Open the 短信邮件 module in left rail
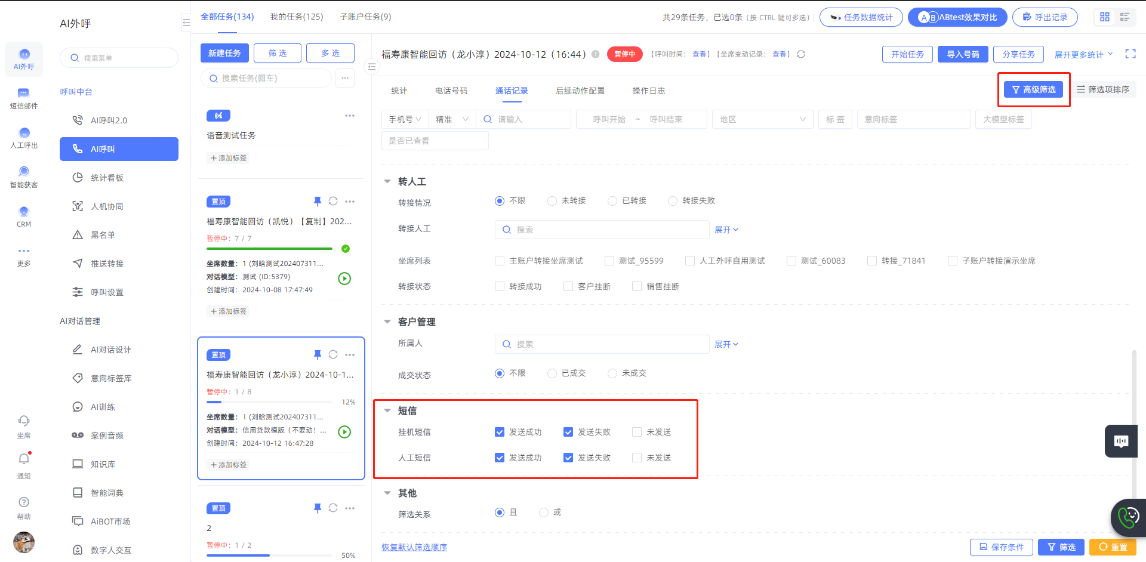This screenshot has height=562, width=1146. (24, 97)
